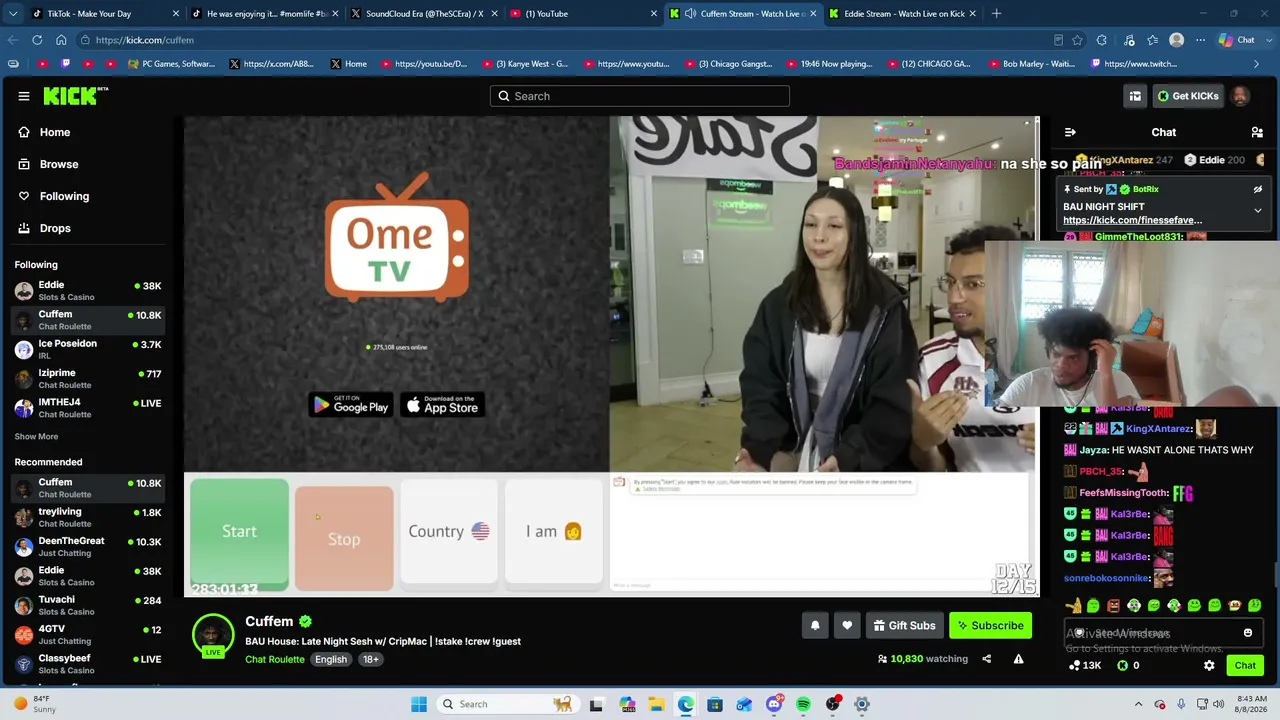Open treyliving in Recommended
This screenshot has width=1280, height=720.
[88, 517]
